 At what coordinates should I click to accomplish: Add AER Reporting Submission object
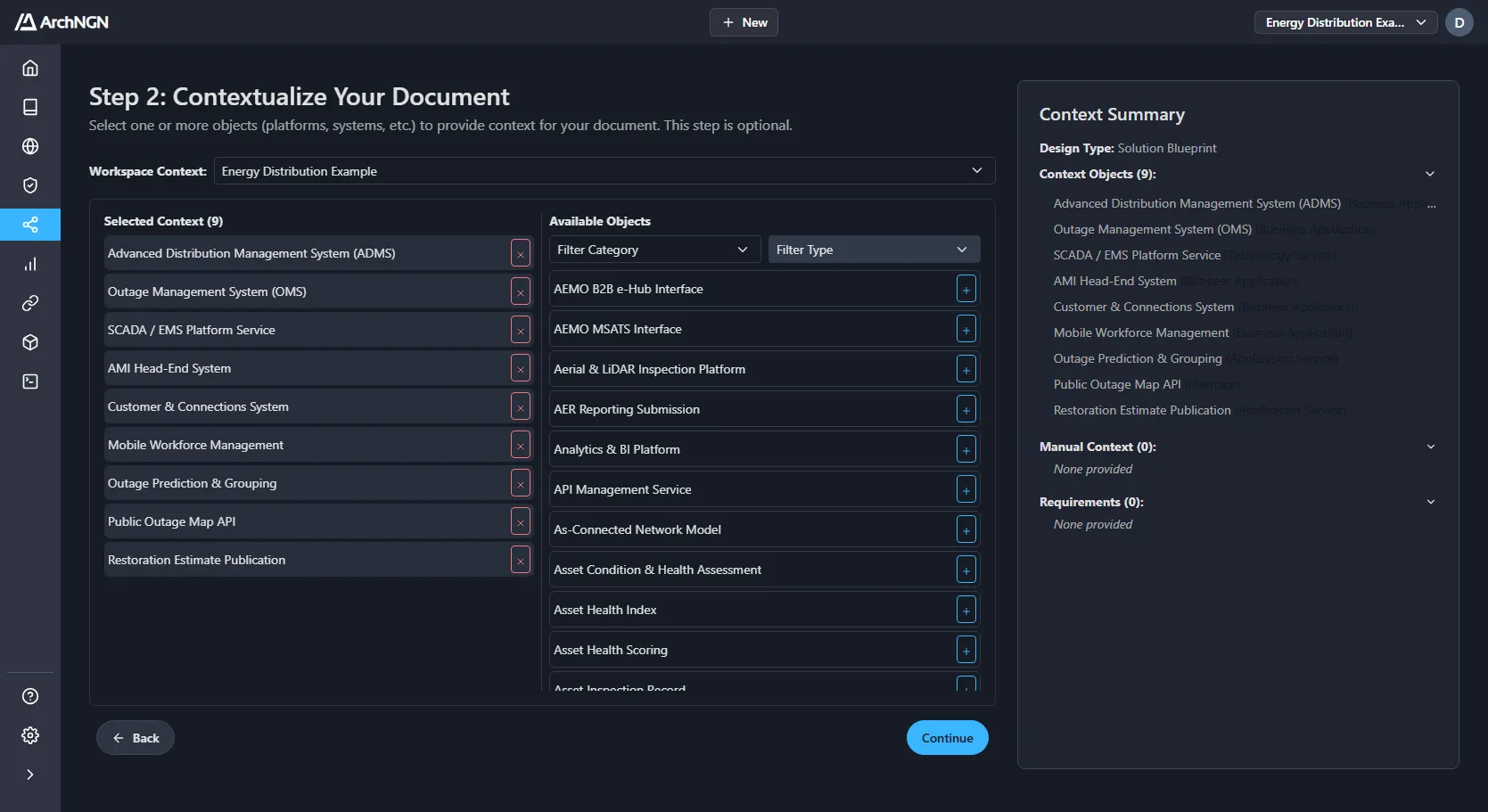966,409
